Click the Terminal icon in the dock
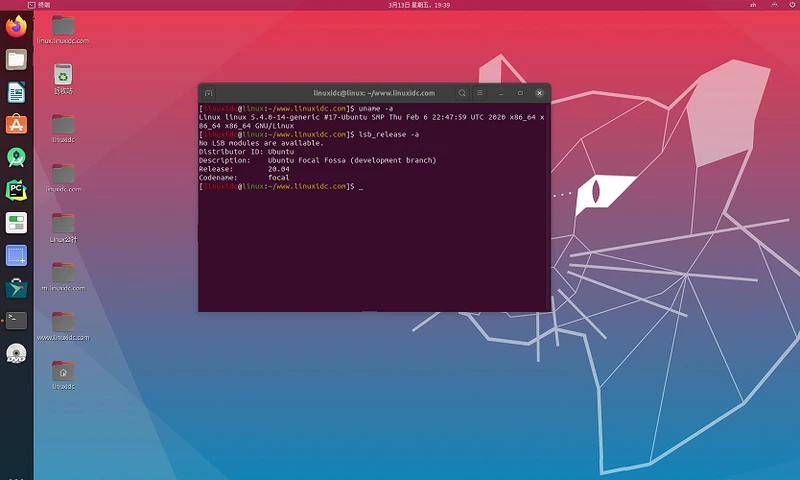Image resolution: width=800 pixels, height=480 pixels. pos(16,321)
